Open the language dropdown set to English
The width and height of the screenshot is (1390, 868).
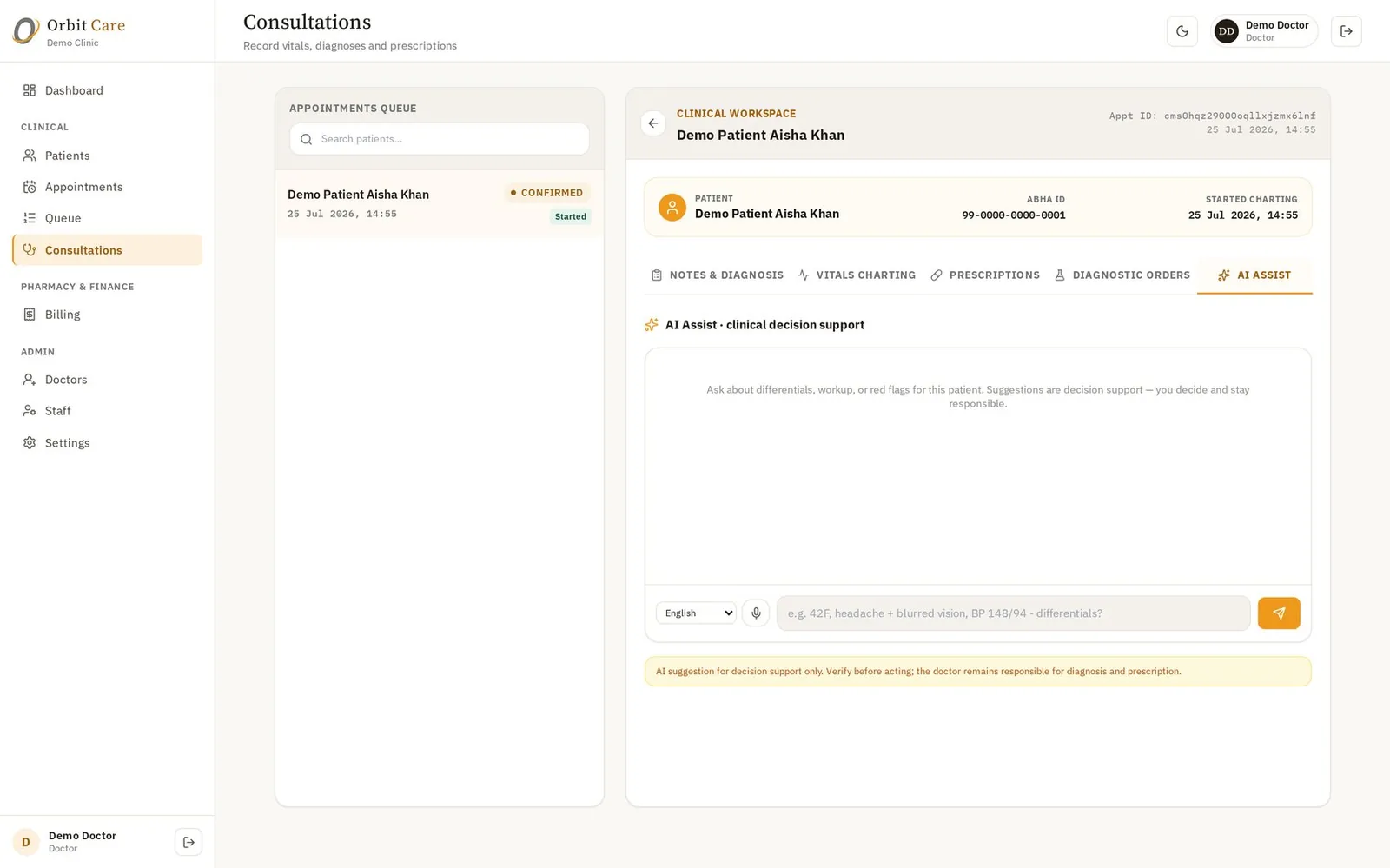696,613
